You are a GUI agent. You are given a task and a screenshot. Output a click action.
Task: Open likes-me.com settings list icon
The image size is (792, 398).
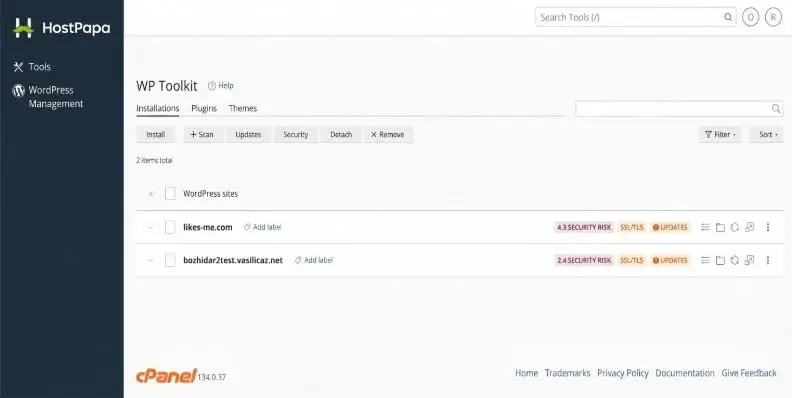point(706,227)
